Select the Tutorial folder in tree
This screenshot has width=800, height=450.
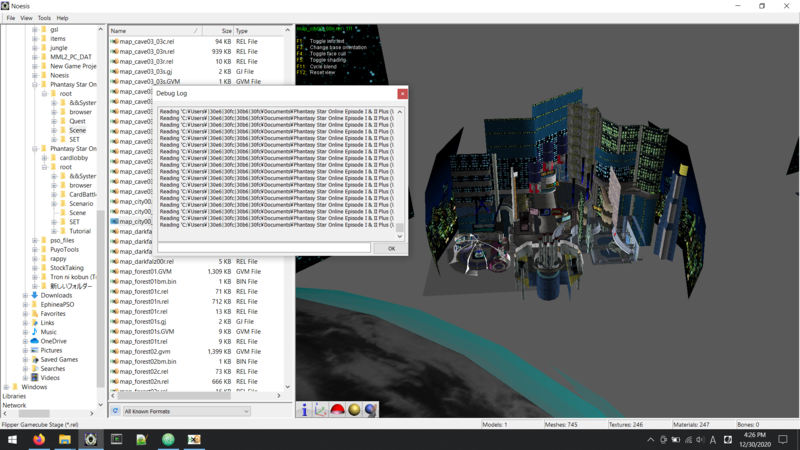coord(80,231)
